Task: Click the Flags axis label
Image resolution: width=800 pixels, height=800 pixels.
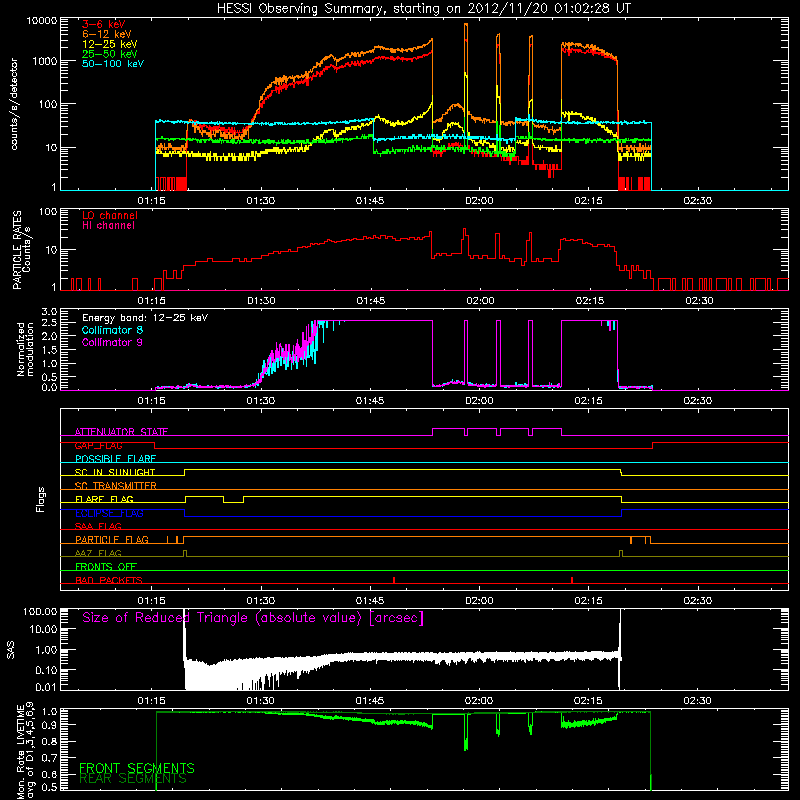Action: pos(41,499)
